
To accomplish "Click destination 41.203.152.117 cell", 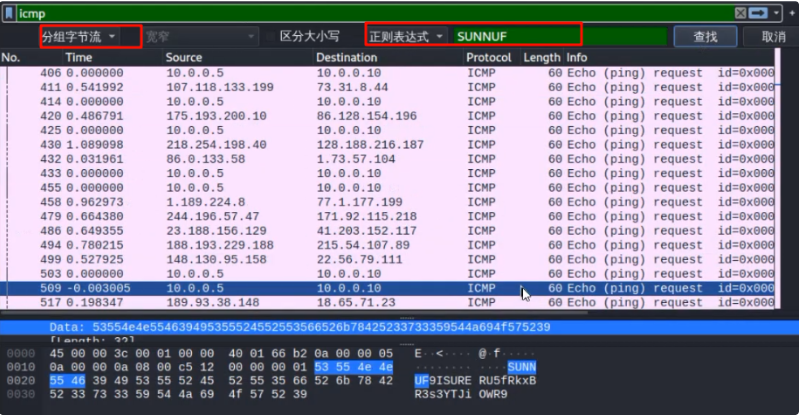I will click(366, 230).
